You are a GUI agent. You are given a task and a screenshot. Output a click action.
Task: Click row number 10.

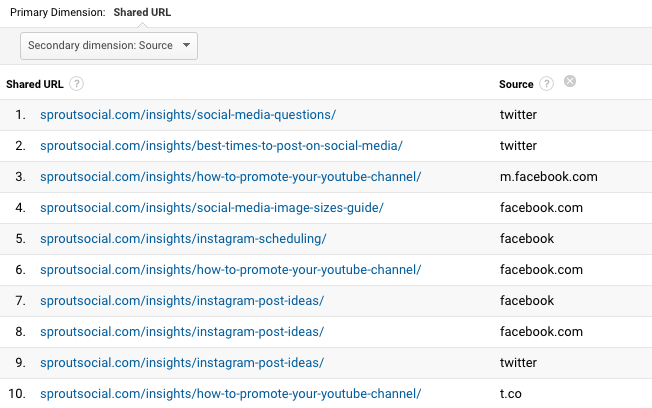[x=17, y=394]
